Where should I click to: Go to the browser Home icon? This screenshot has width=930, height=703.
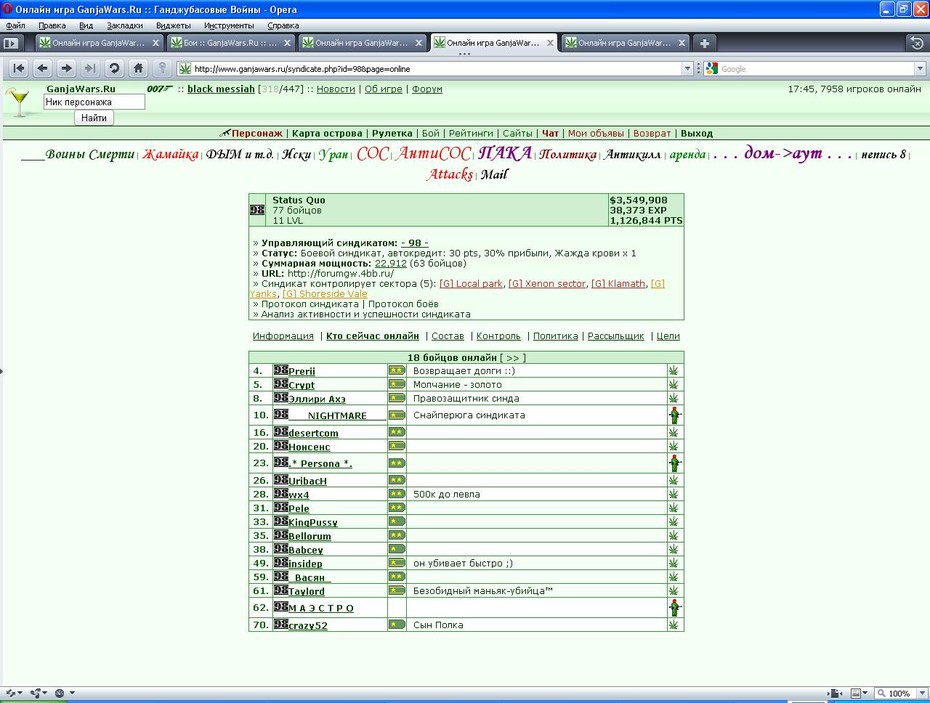(138, 69)
